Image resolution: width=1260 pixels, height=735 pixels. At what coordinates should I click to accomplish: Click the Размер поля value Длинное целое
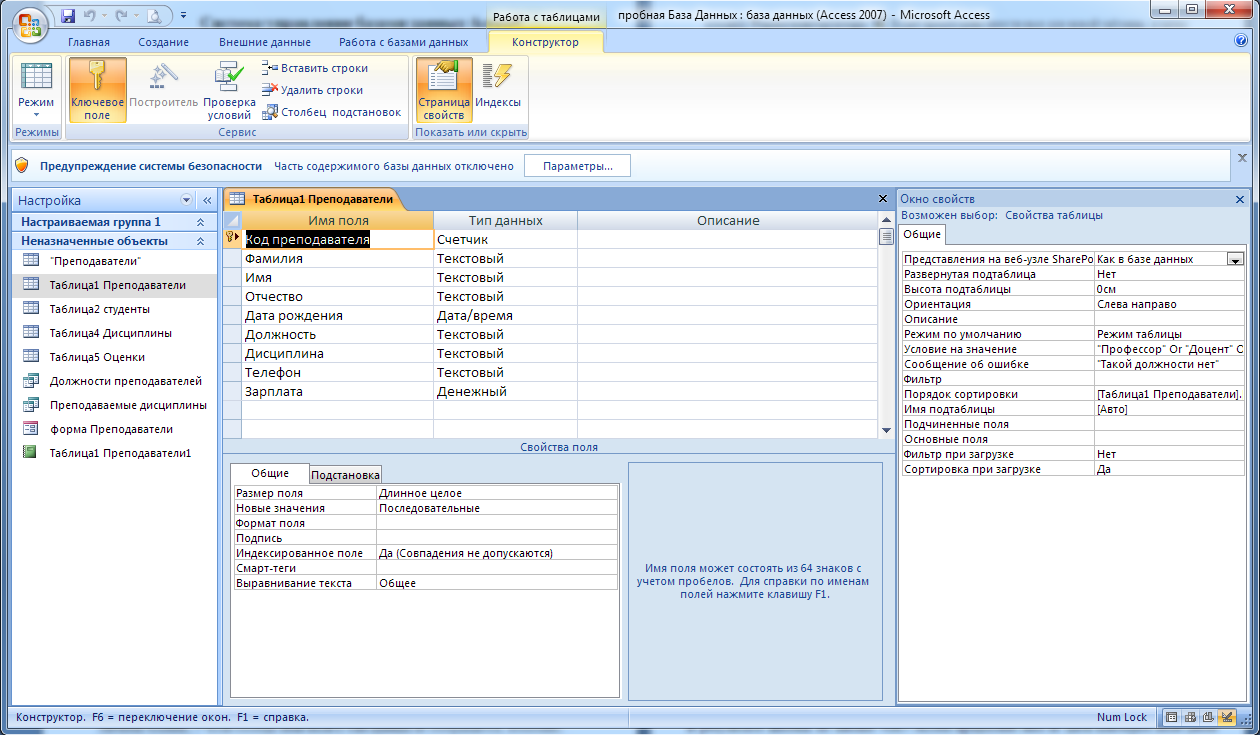click(x=497, y=493)
